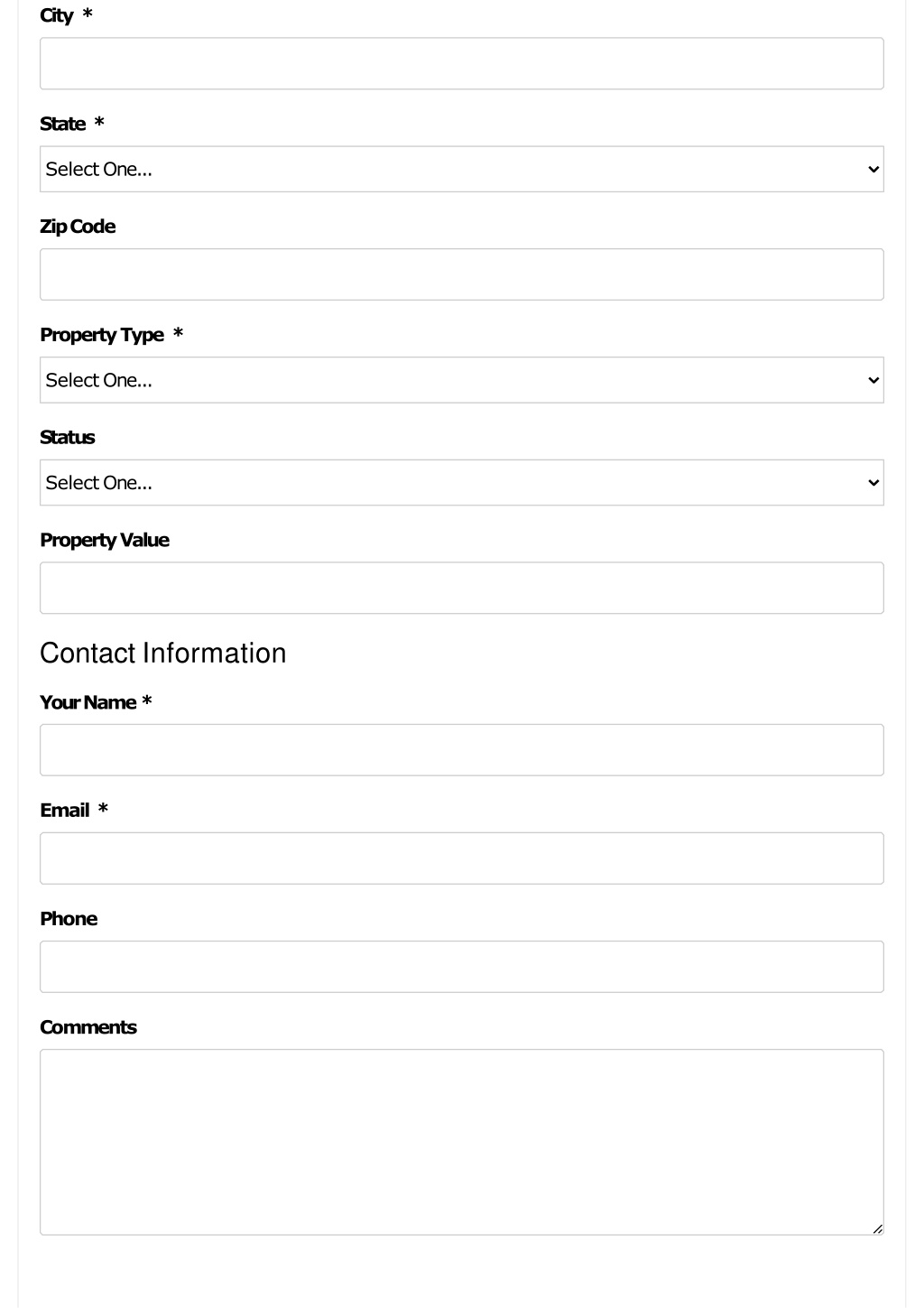This screenshot has height=1308, width=924.
Task: Grab the Comments textarea resize handle
Action: [x=877, y=1229]
